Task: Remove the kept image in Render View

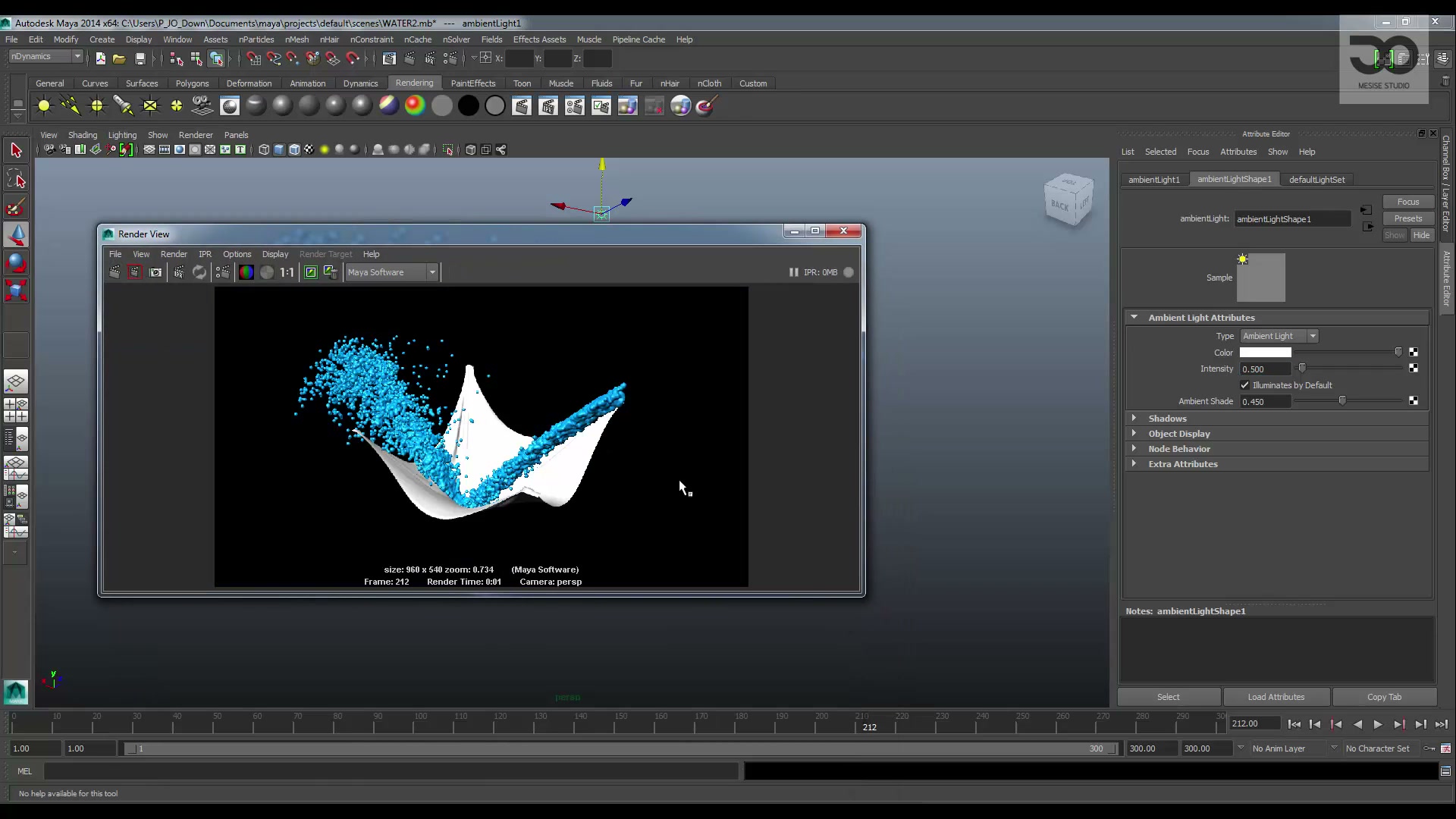Action: point(331,272)
